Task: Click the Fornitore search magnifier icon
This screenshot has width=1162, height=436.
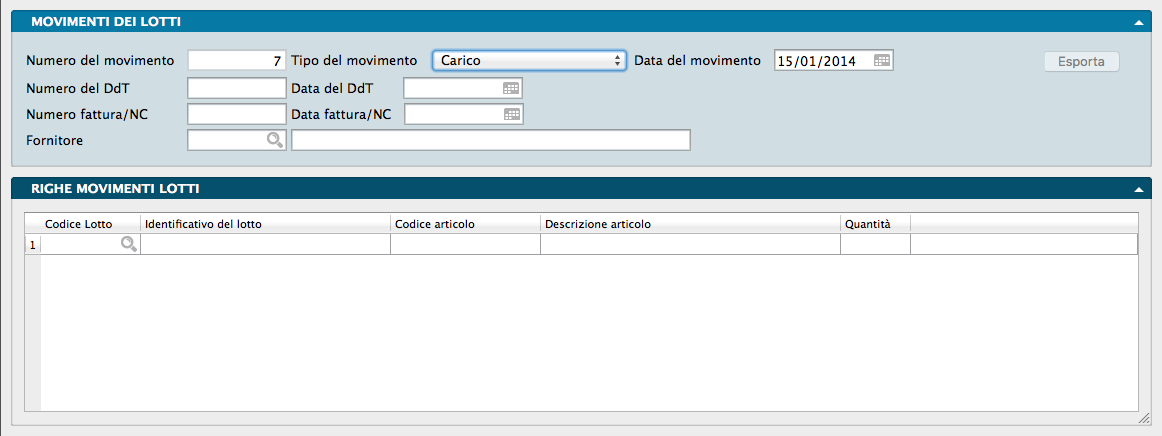Action: point(273,141)
